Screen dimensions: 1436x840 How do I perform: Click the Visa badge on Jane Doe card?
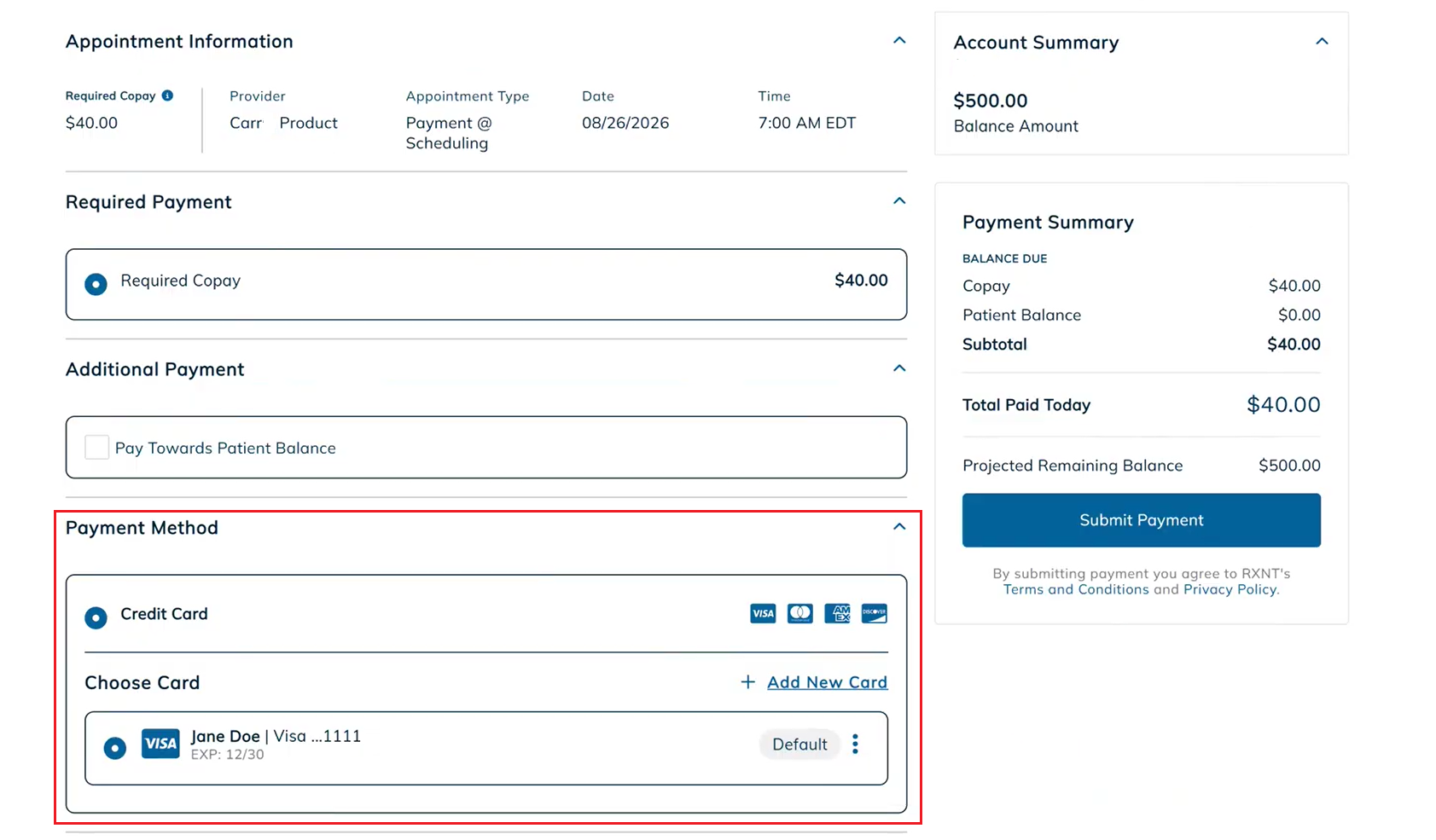tap(160, 744)
